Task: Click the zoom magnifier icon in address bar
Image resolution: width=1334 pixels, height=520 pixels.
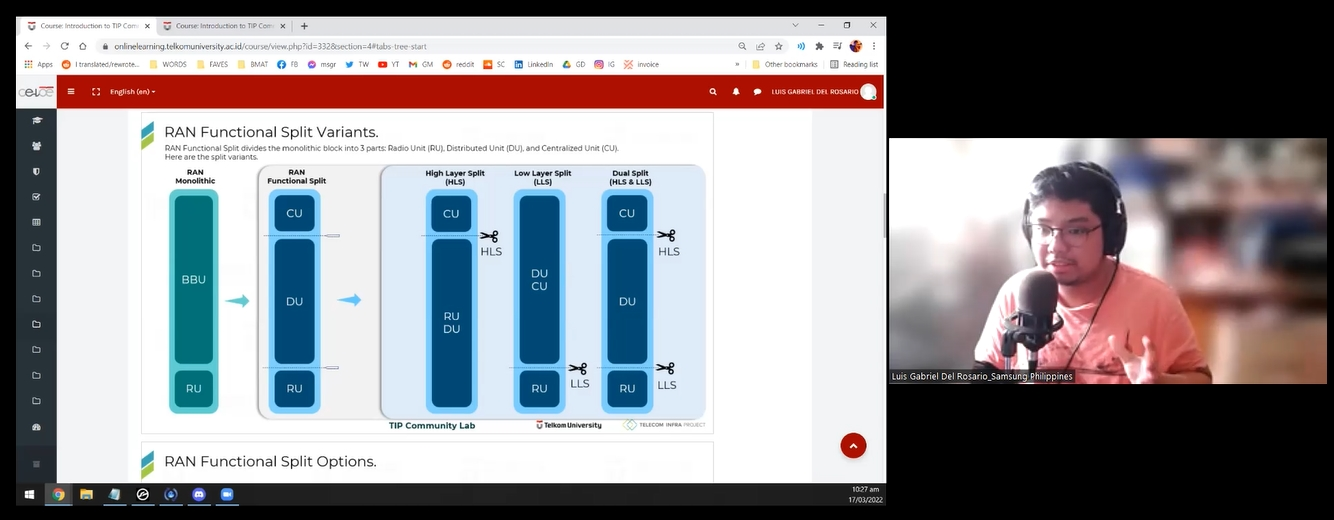Action: pos(742,46)
